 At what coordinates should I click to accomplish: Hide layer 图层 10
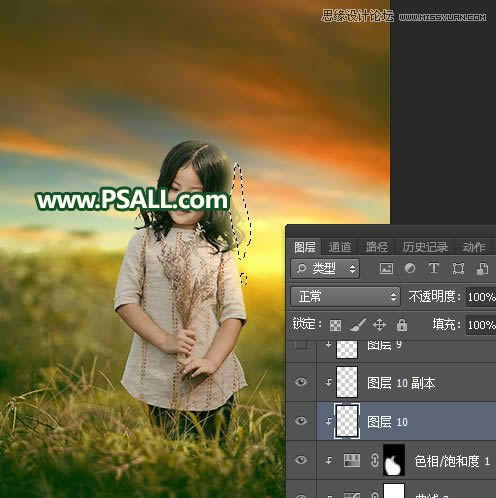point(301,421)
